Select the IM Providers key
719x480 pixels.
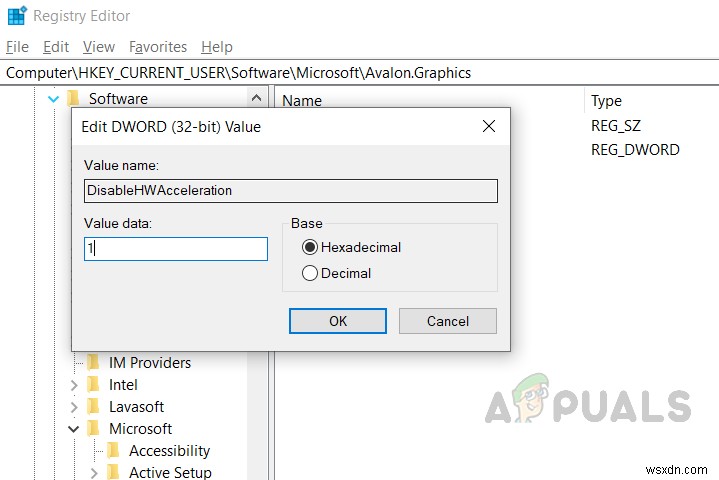point(149,363)
